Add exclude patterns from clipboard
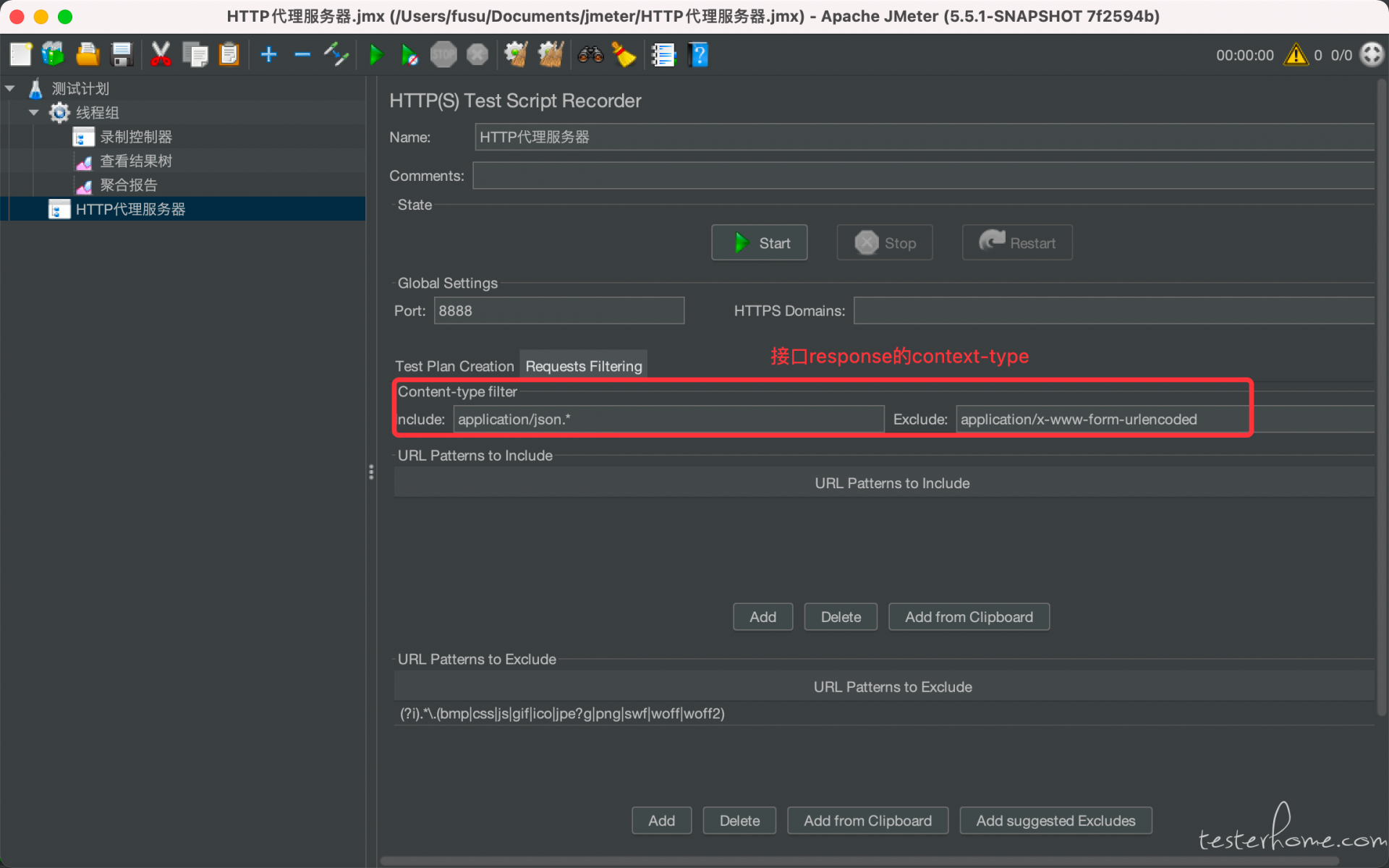 (867, 821)
